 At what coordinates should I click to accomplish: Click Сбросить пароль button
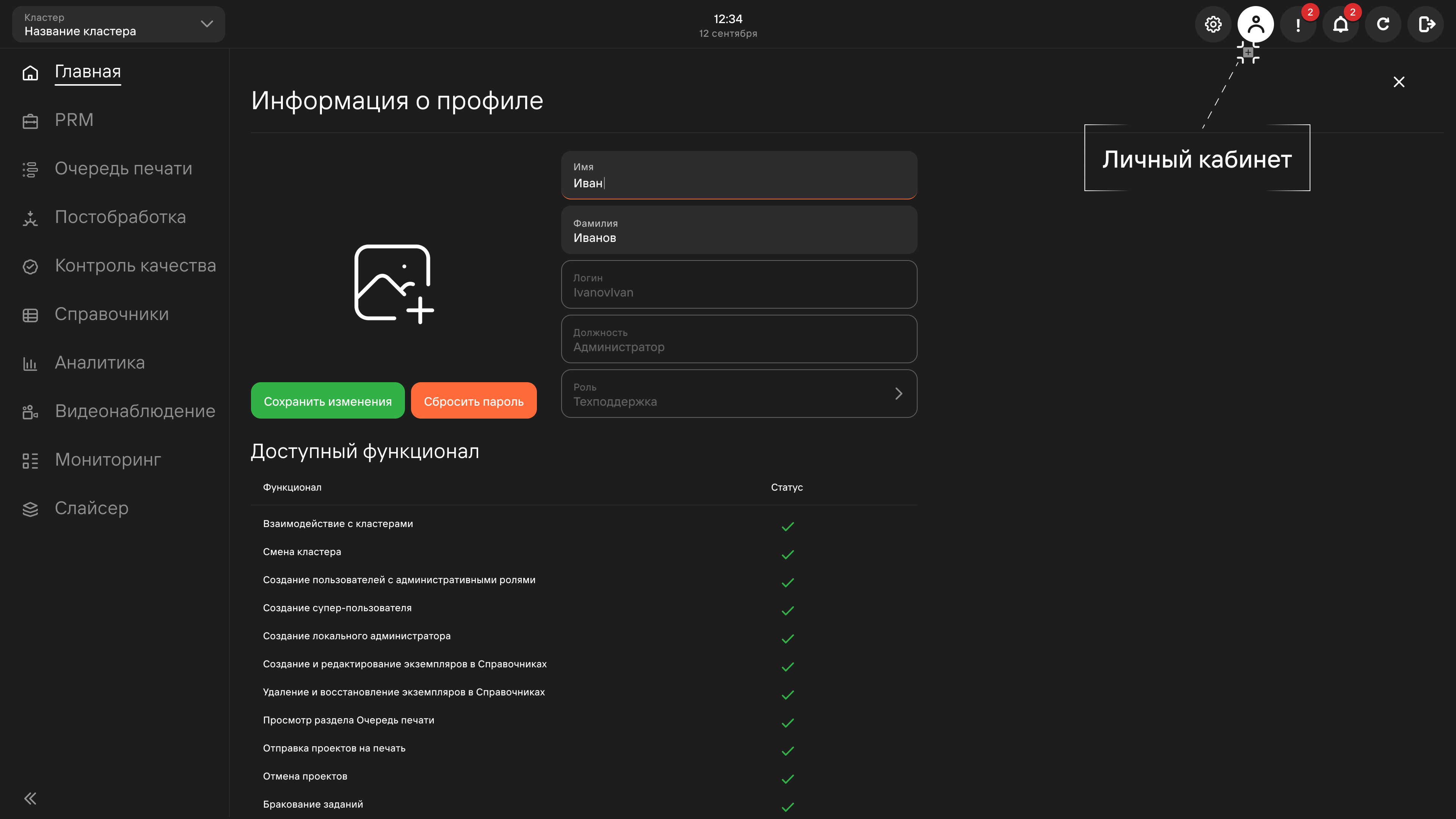474,401
